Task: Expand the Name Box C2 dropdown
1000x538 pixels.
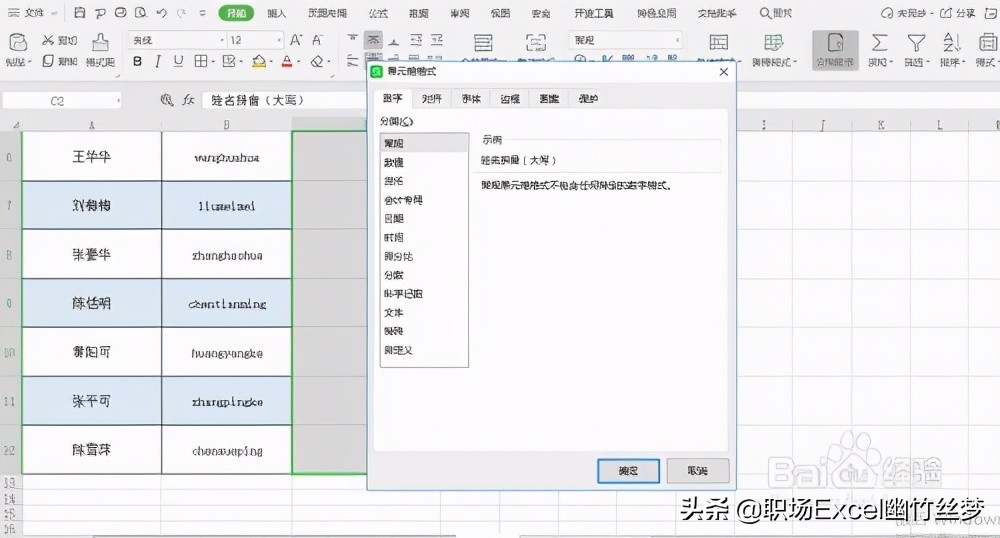Action: tap(118, 101)
